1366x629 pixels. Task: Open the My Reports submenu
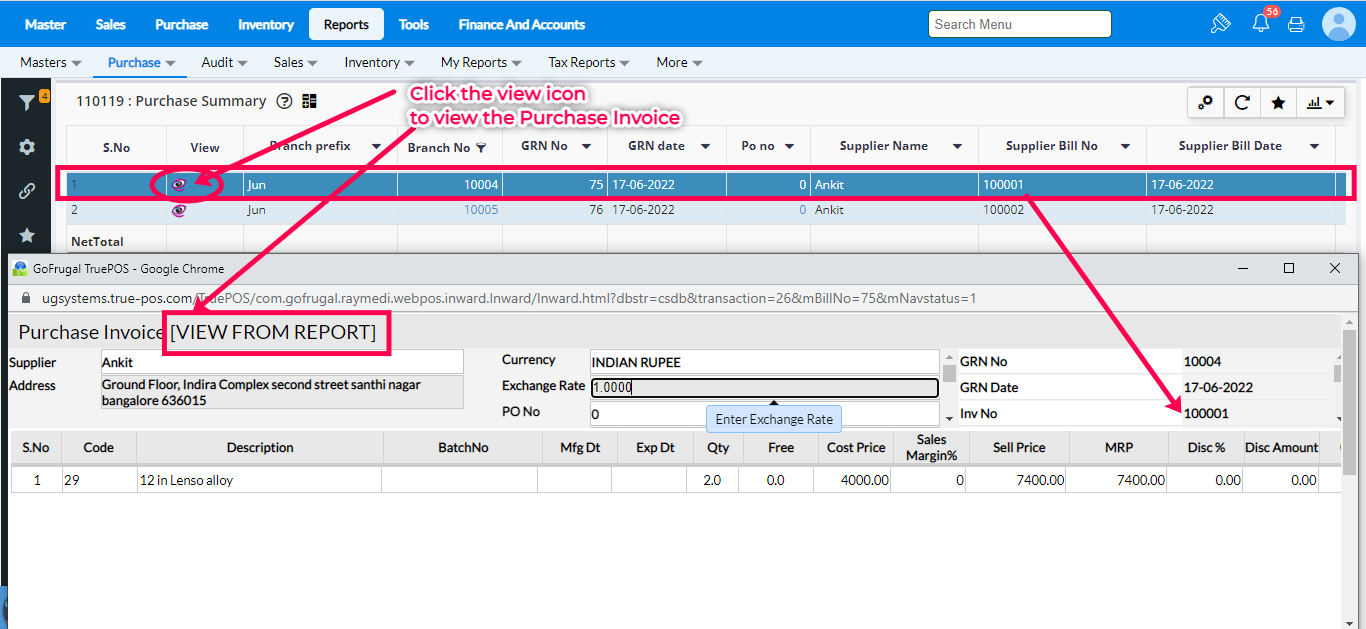(x=481, y=62)
